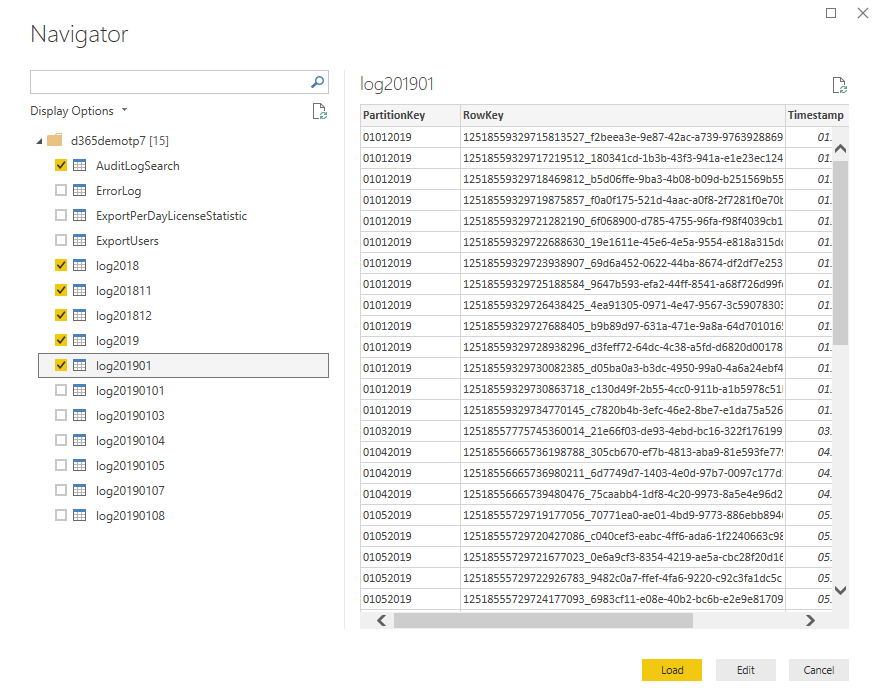Click the d365demotp7 folder icon

(x=55, y=140)
